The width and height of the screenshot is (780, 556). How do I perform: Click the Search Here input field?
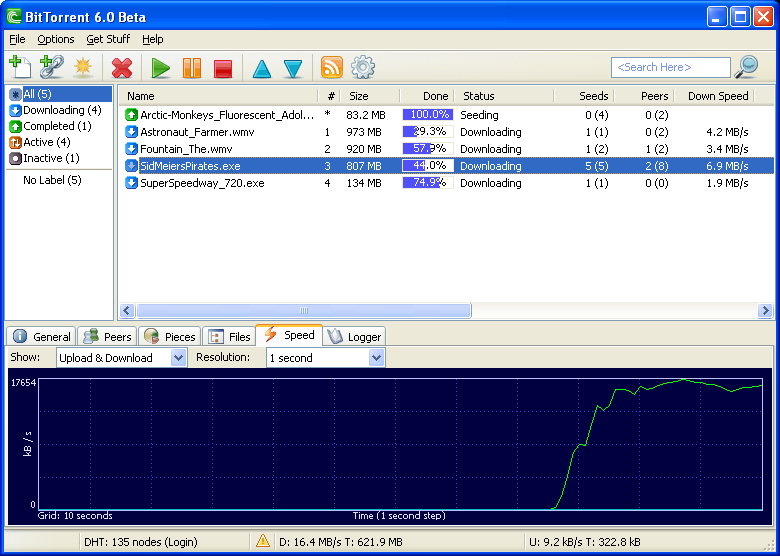(670, 67)
